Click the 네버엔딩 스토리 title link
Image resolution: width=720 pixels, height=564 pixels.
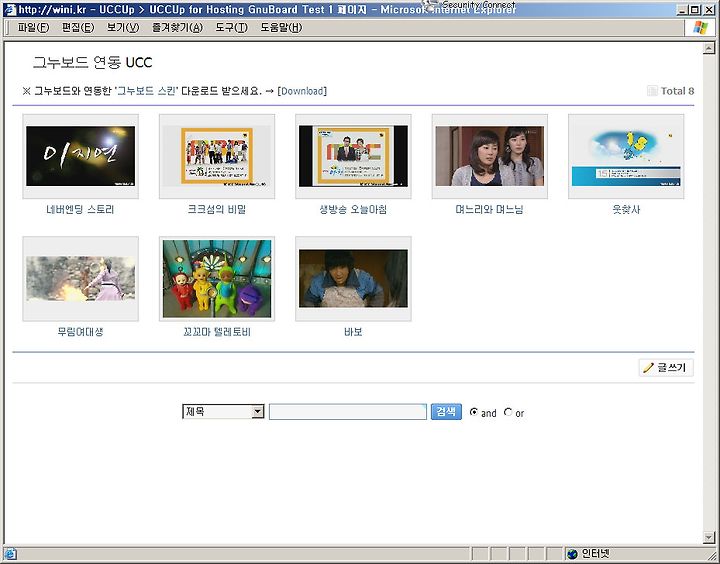(x=80, y=209)
